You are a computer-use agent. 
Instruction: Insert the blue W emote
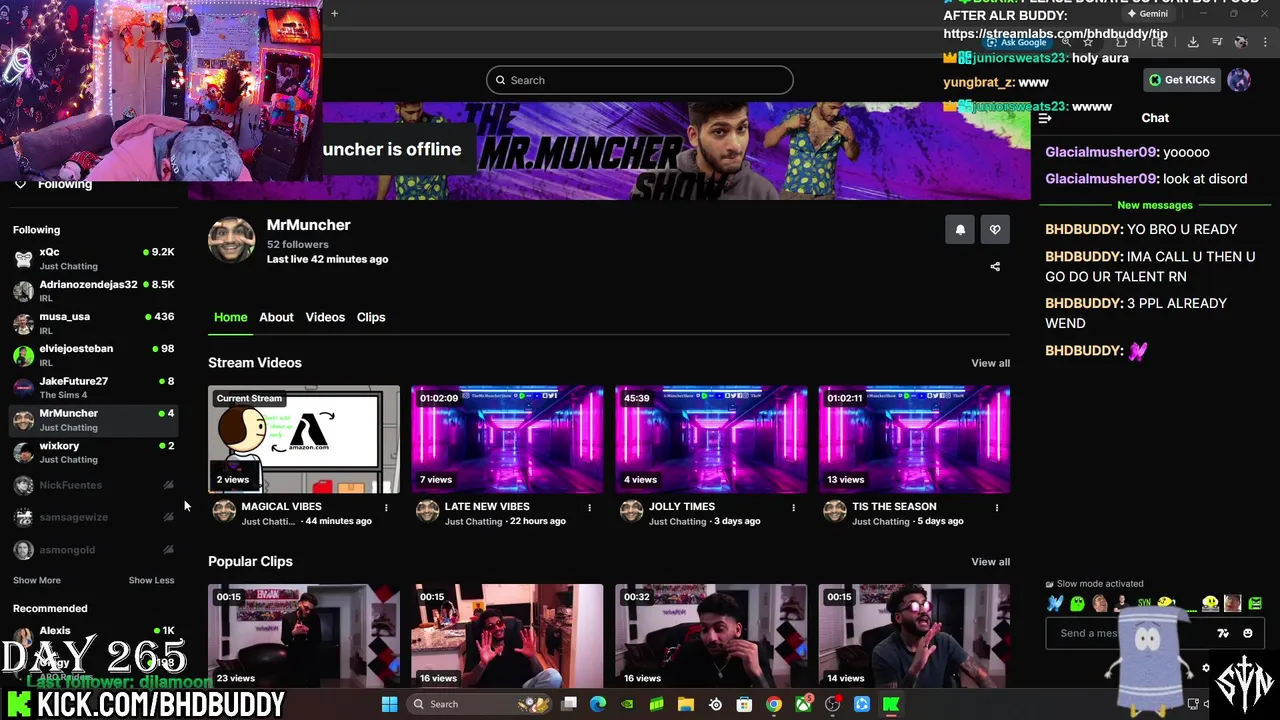(1055, 603)
